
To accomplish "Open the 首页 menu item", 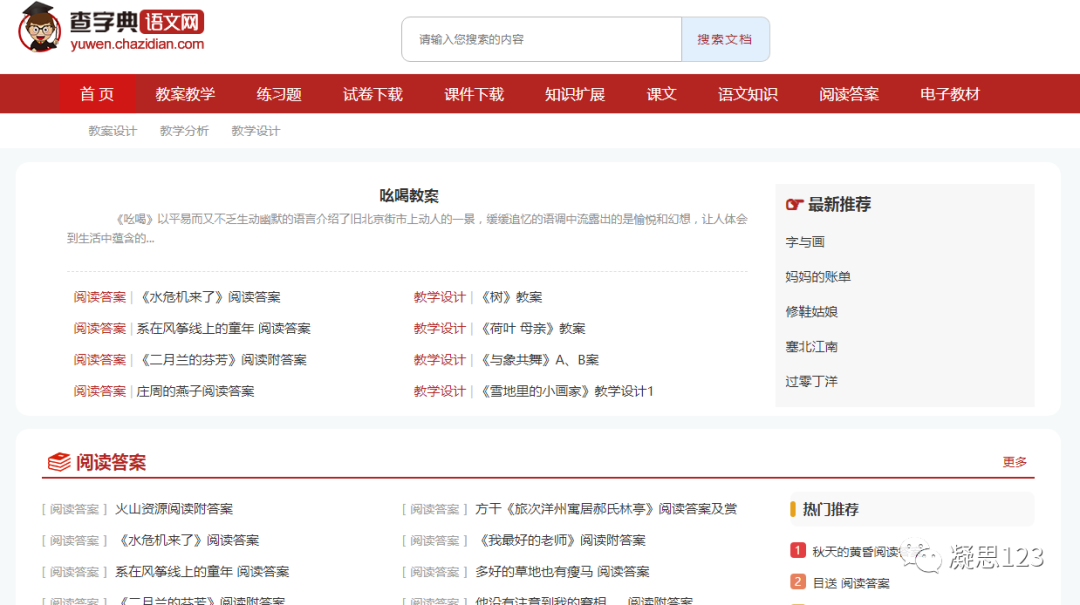I will pos(96,93).
